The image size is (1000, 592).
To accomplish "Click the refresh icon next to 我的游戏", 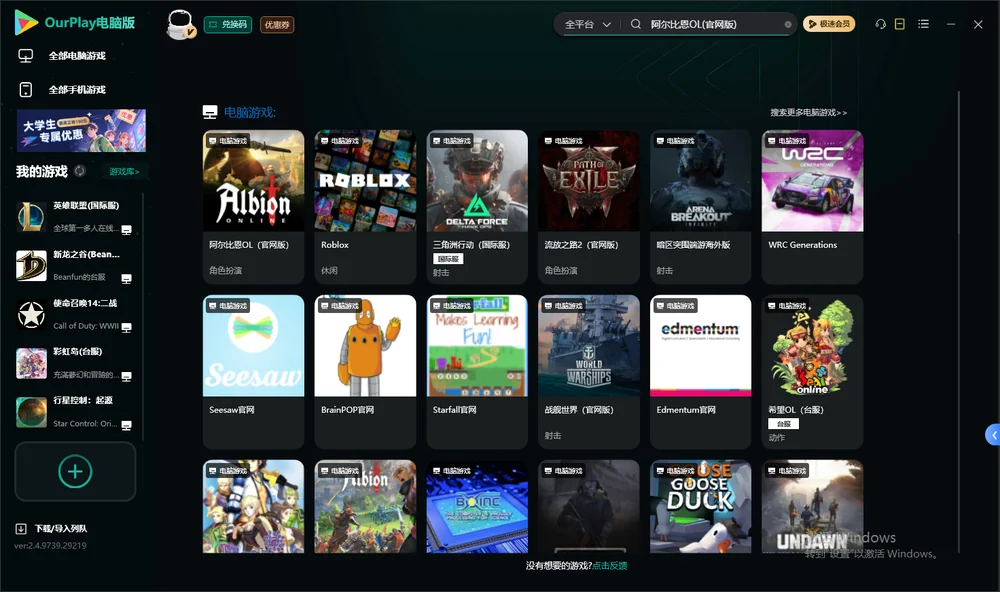I will click(80, 171).
